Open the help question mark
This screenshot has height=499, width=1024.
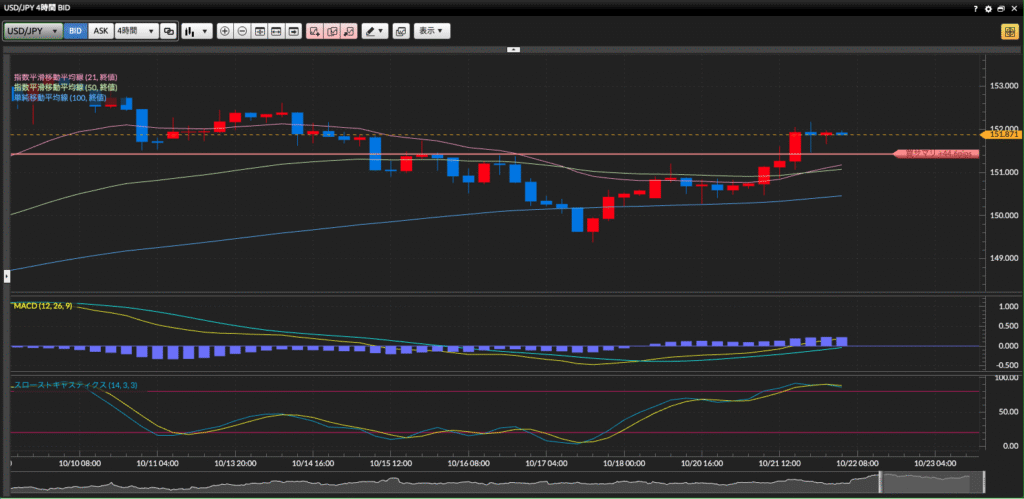pos(975,8)
